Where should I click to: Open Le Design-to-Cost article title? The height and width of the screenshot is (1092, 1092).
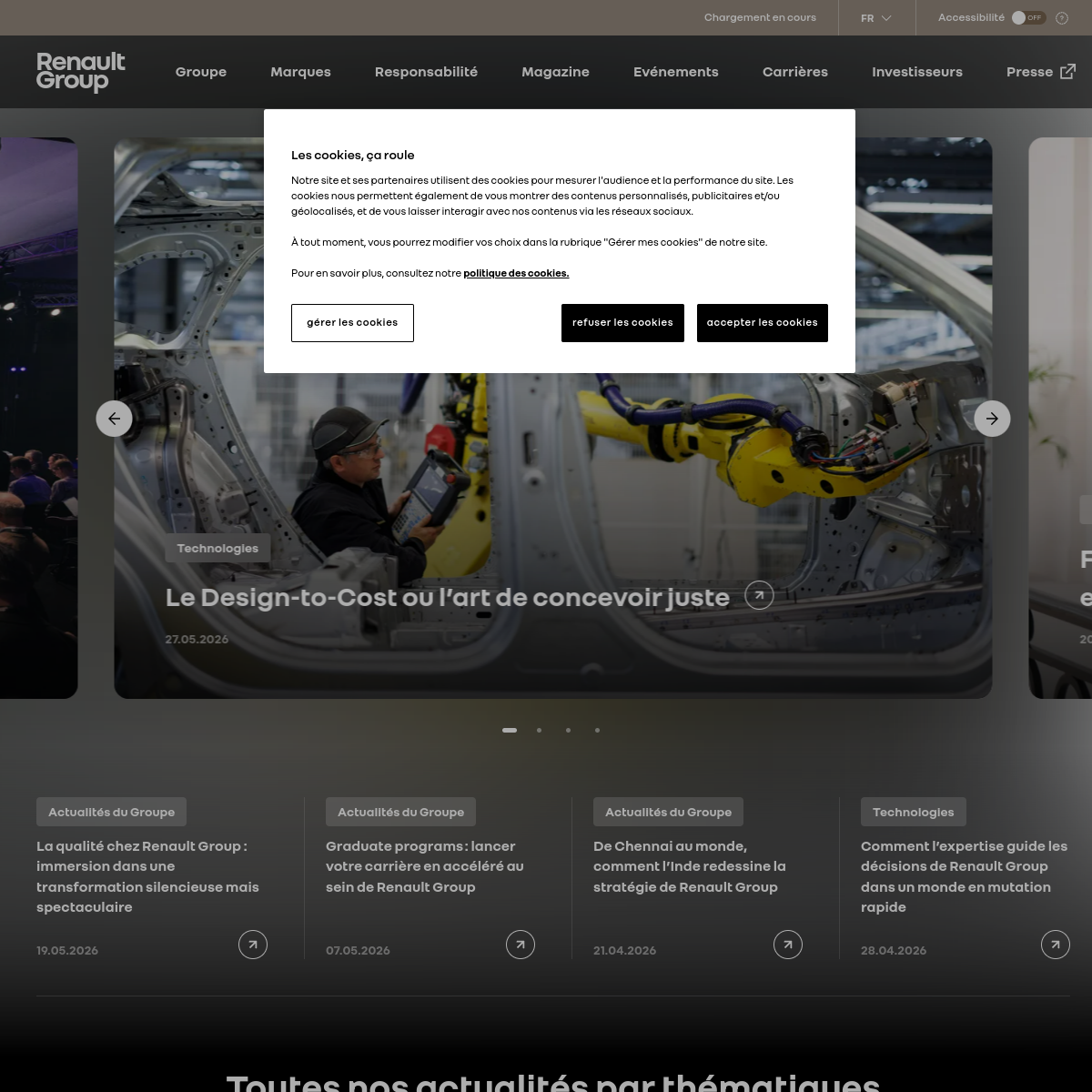point(448,598)
